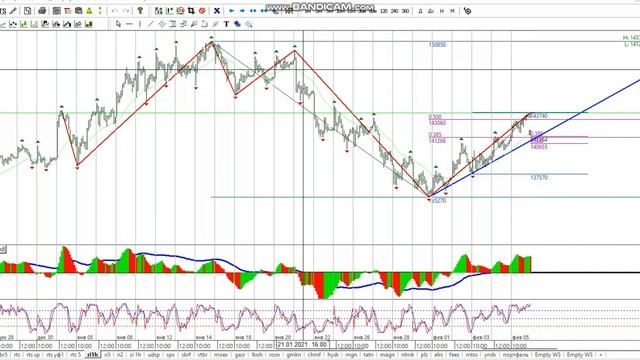
Task: Click the new document icon in toolbar
Action: click(27, 11)
